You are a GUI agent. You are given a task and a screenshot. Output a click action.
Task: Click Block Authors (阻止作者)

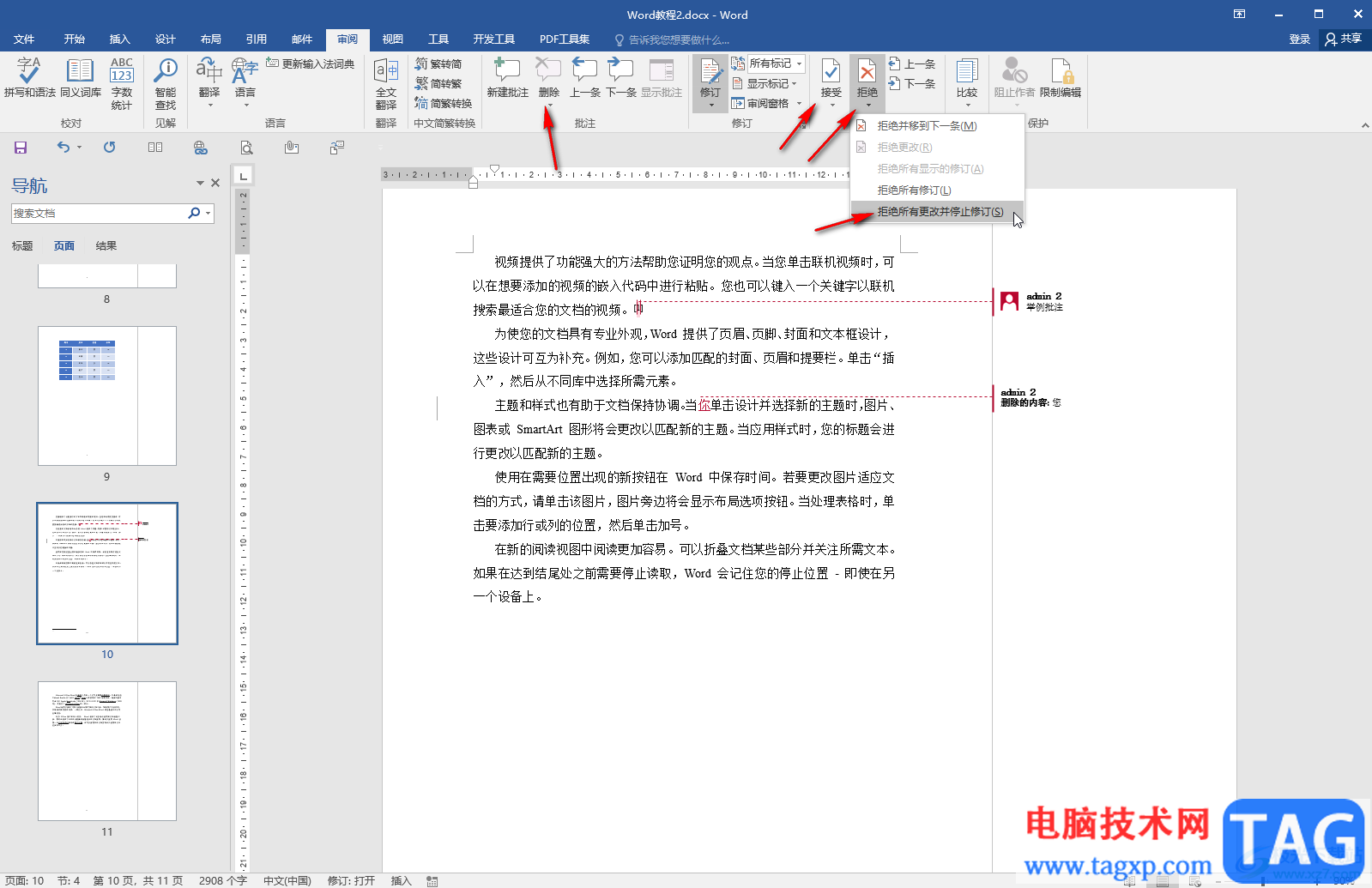[x=1014, y=78]
